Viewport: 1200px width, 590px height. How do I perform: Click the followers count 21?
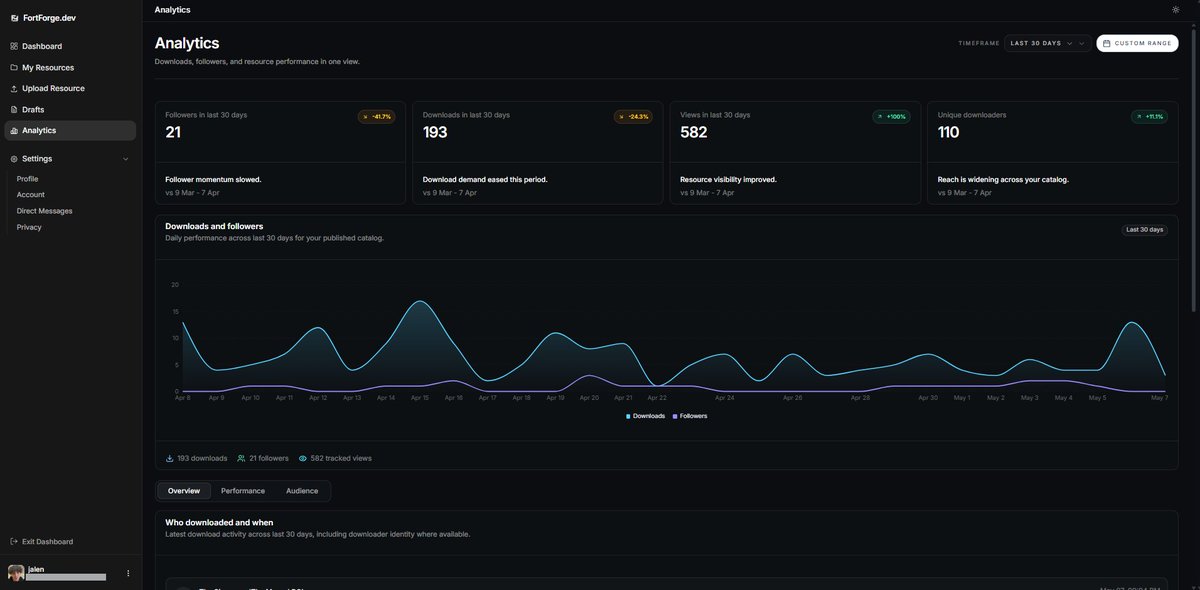click(173, 132)
